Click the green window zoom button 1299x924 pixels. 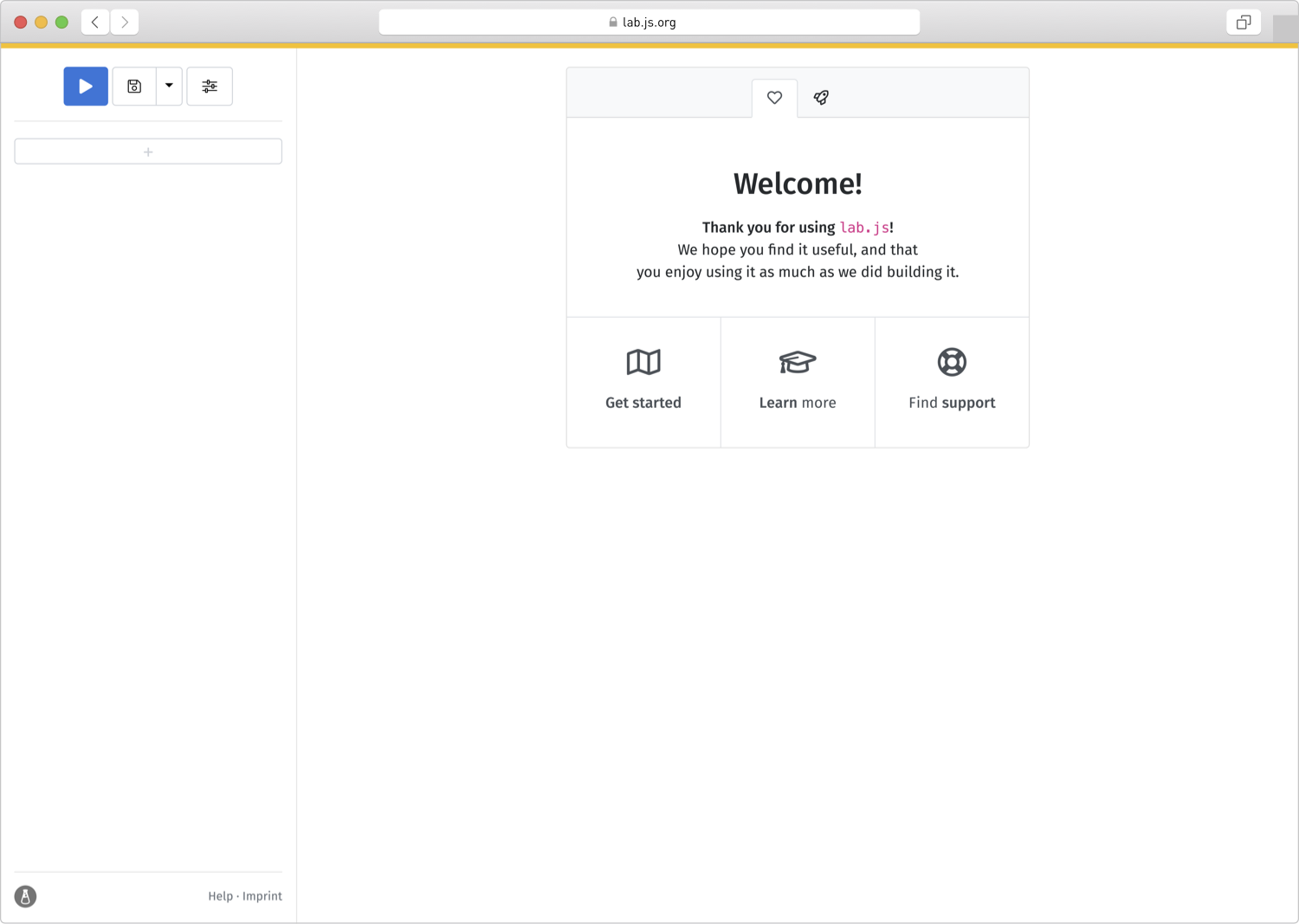pos(61,22)
